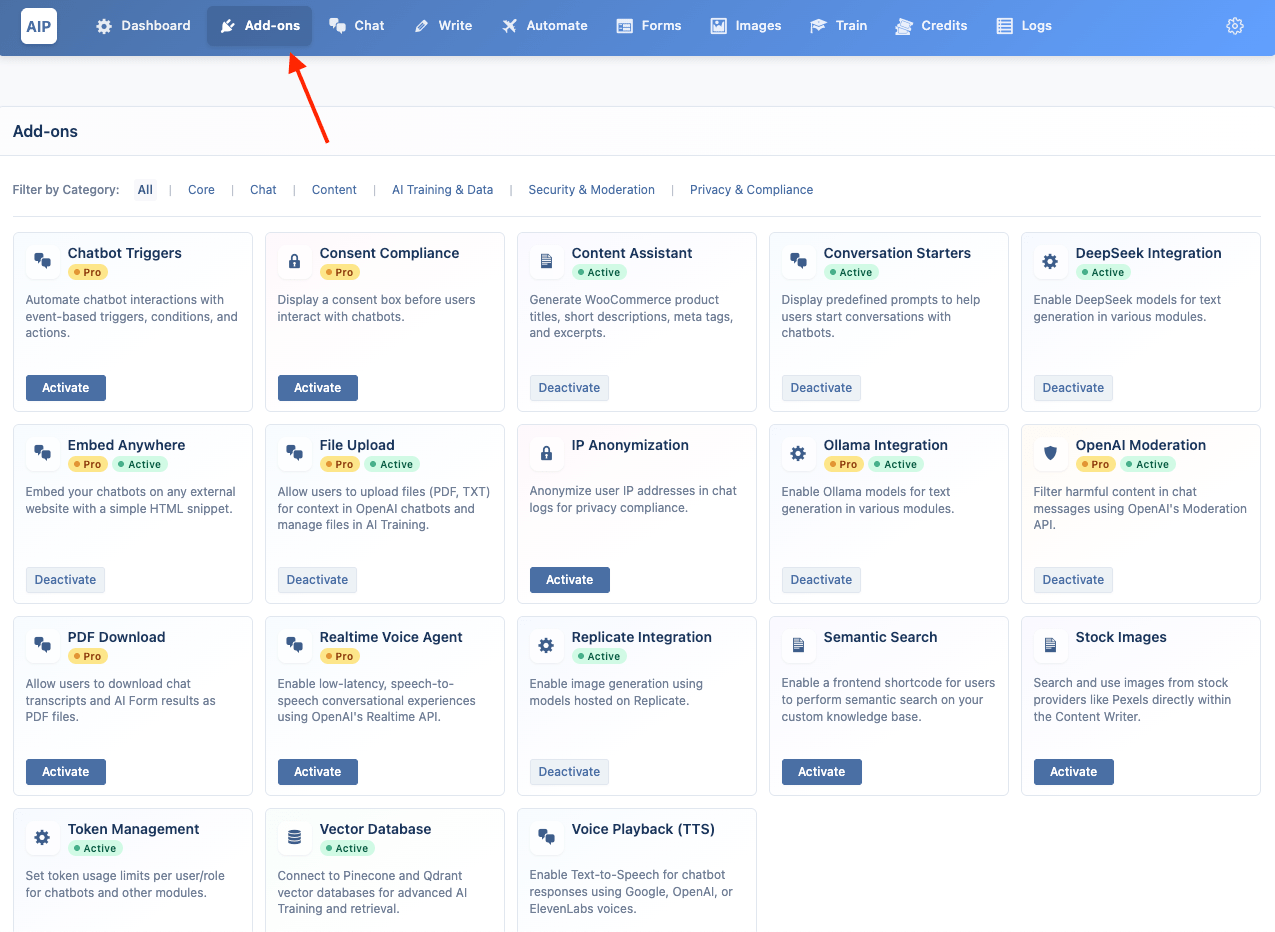Activate the IP Anonymization add-on

point(570,580)
